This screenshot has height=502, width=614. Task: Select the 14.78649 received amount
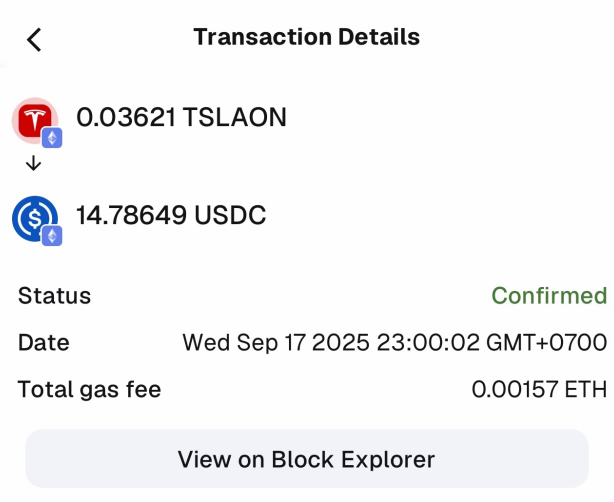click(132, 215)
